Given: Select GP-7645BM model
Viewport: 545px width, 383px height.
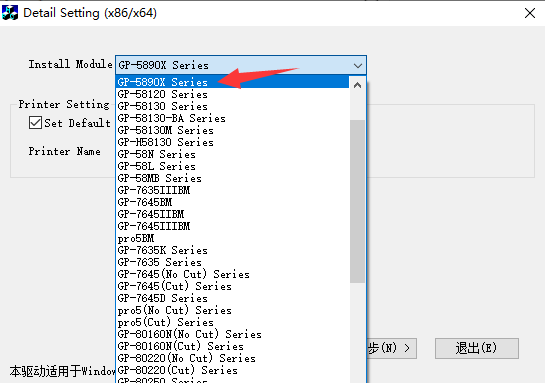Looking at the screenshot, I should (233, 202).
